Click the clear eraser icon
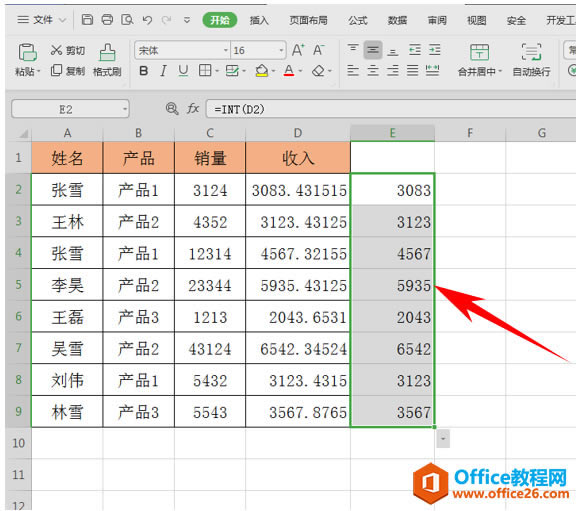Screen dimensions: 576x511 pyautogui.click(x=318, y=71)
